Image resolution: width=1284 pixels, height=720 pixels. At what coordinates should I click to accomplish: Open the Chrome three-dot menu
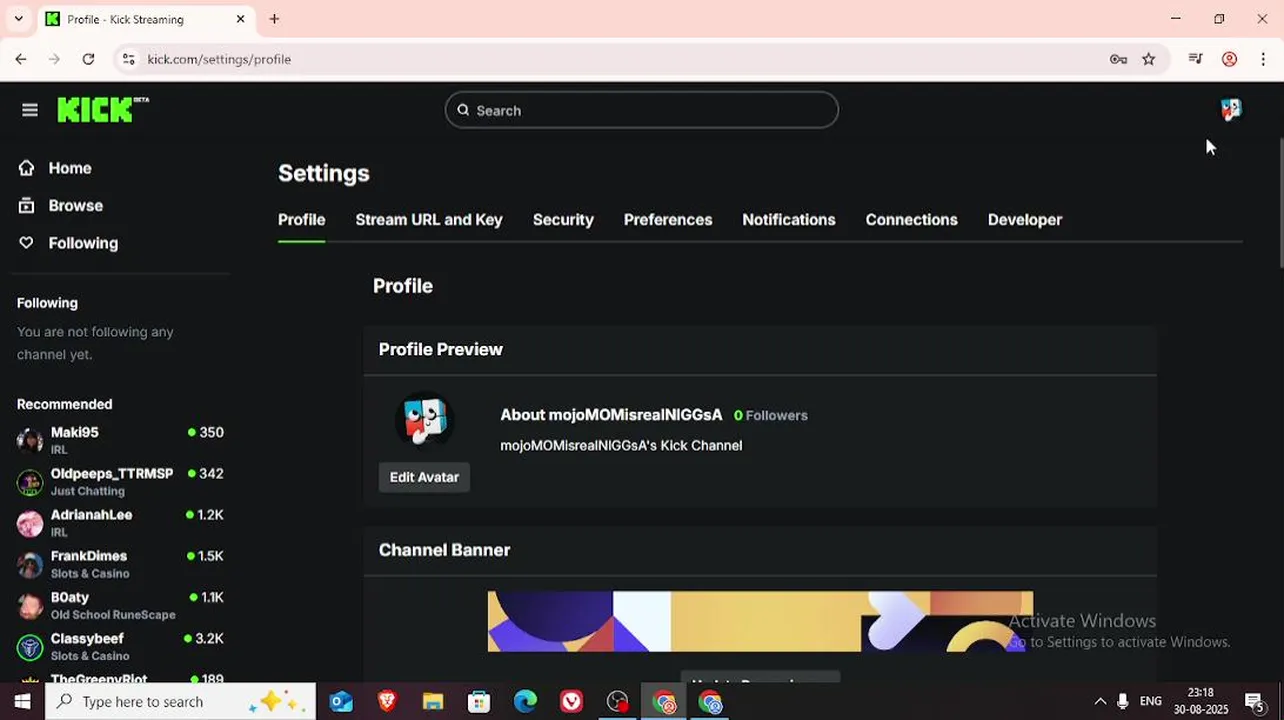[x=1263, y=59]
